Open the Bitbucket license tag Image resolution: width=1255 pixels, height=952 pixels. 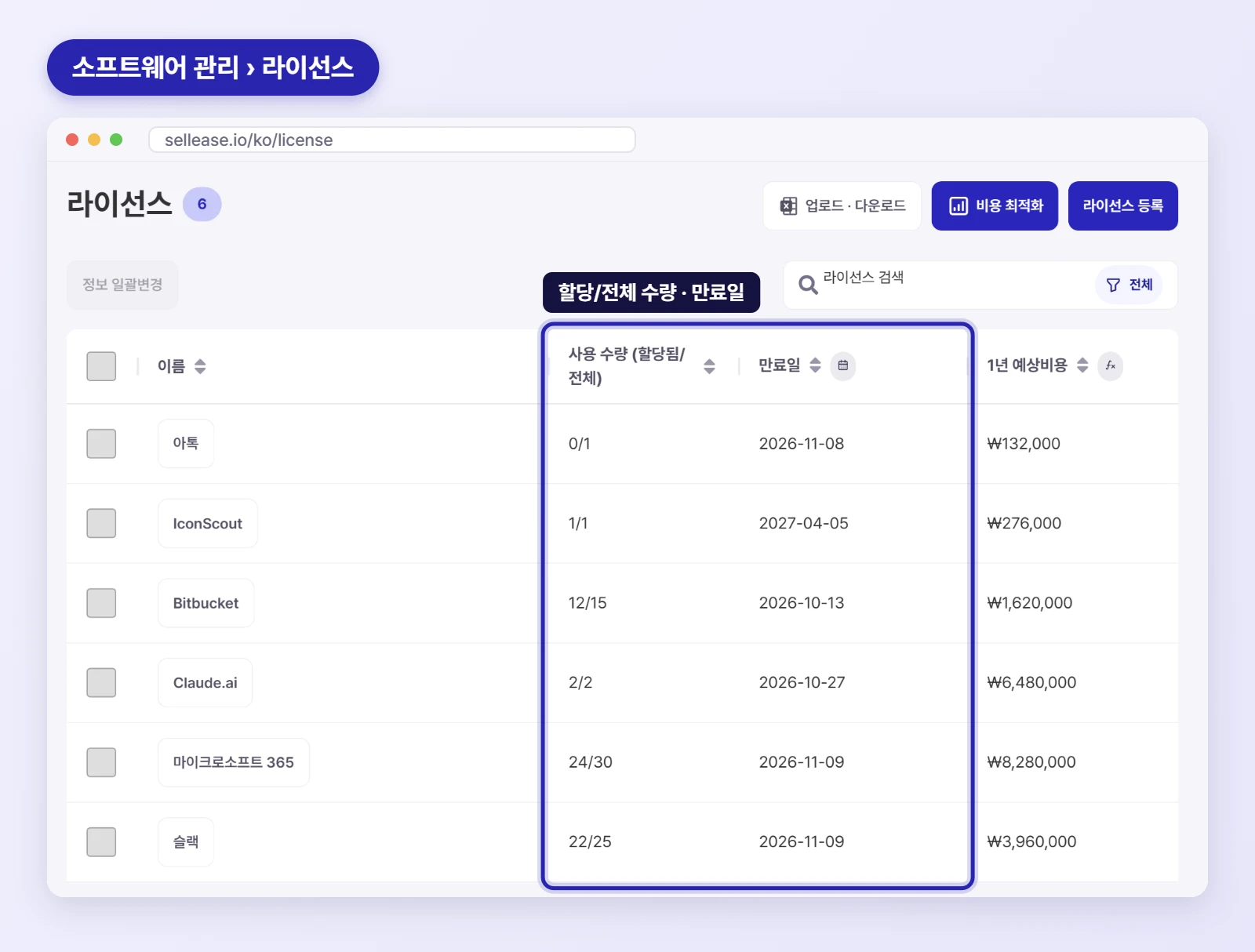[206, 603]
